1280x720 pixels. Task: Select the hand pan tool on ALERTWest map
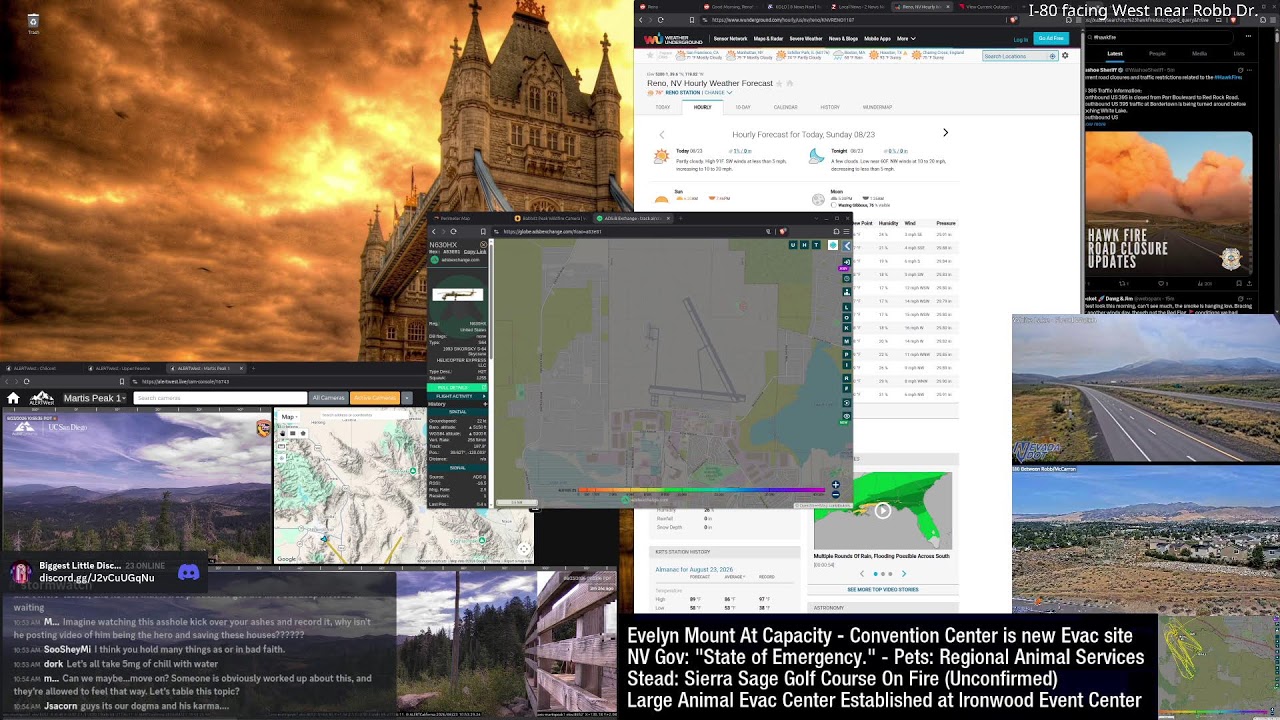coord(283,434)
